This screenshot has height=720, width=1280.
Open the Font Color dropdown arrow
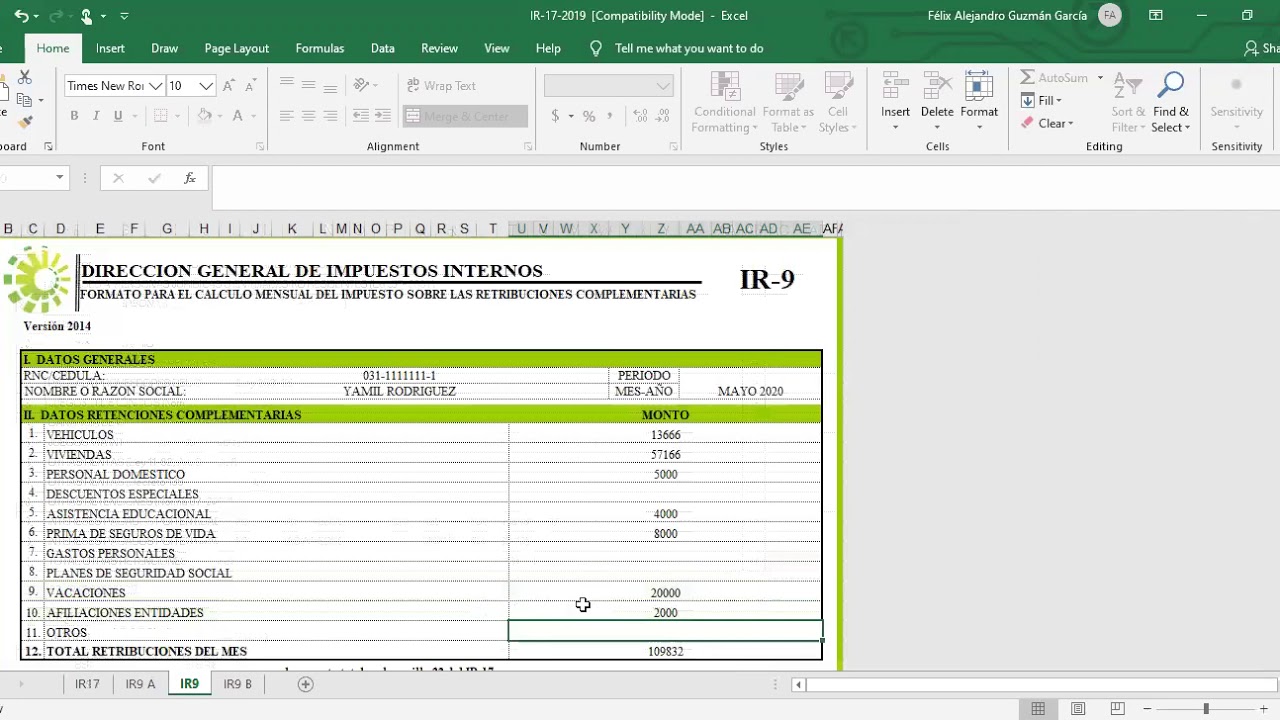tap(252, 116)
